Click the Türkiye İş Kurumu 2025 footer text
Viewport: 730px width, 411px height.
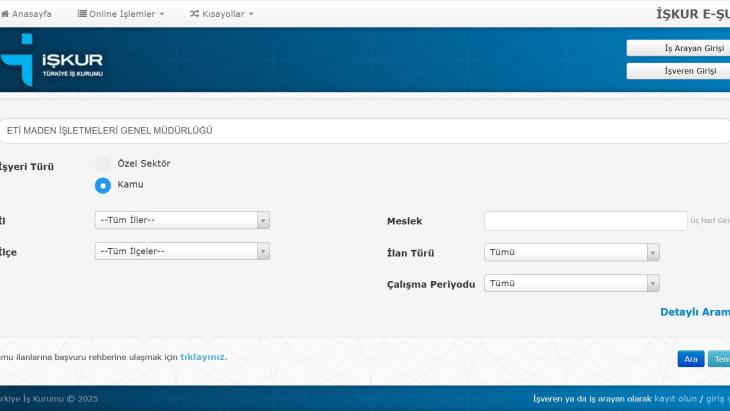click(49, 399)
